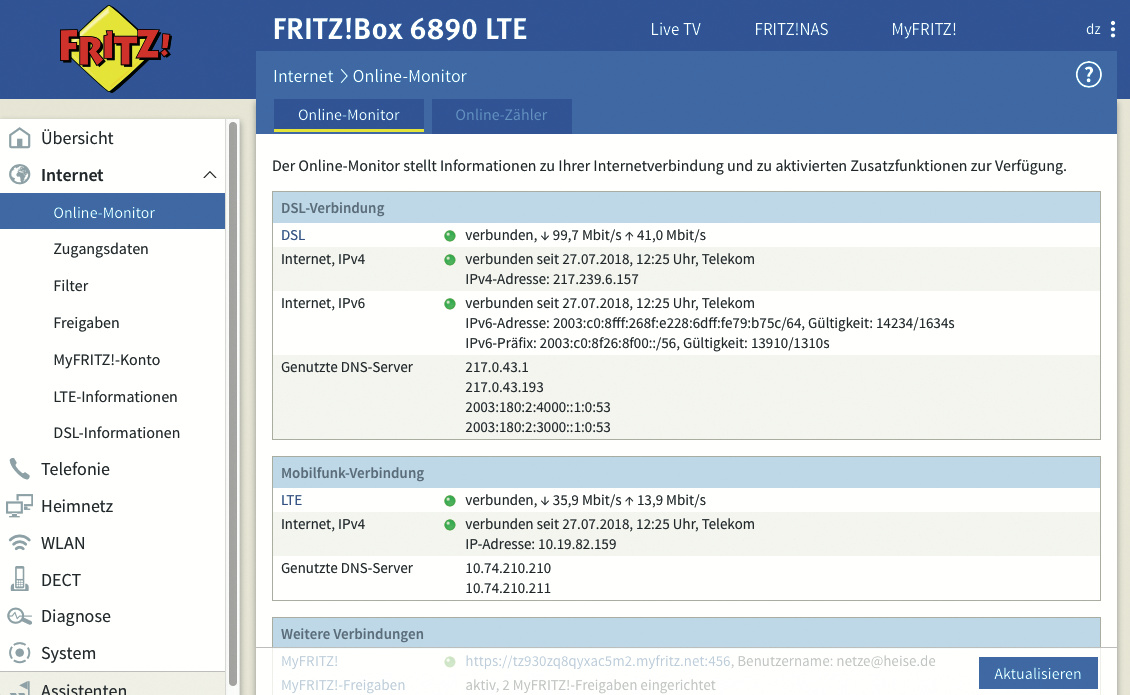This screenshot has height=695, width=1130.
Task: Click the Übersicht house icon
Action: pyautogui.click(x=19, y=138)
